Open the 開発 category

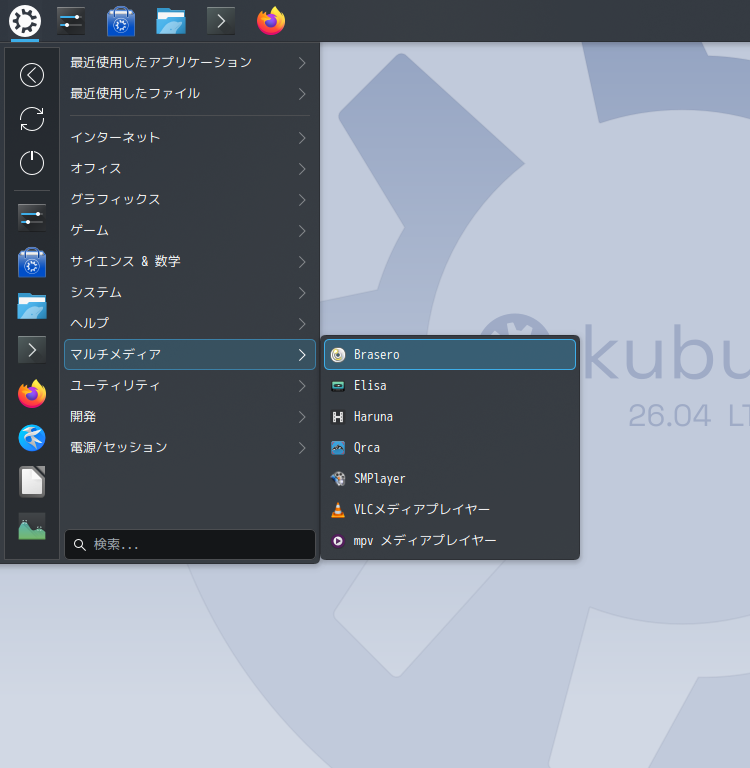point(190,416)
